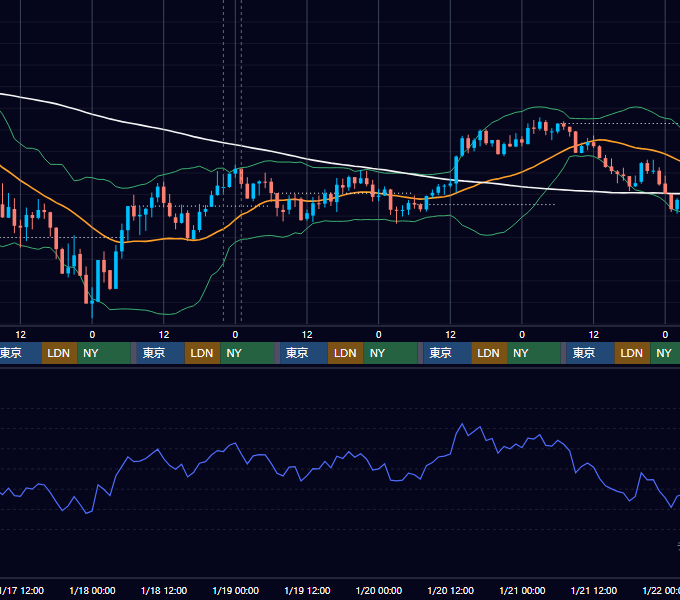Click the 1/18 00:00 date label

(x=92, y=590)
